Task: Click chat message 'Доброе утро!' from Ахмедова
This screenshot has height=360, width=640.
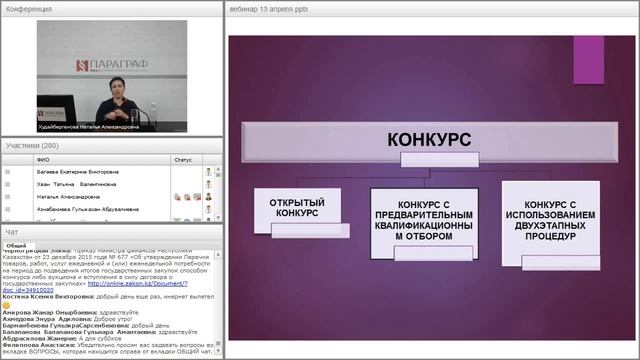Action: tap(67, 319)
